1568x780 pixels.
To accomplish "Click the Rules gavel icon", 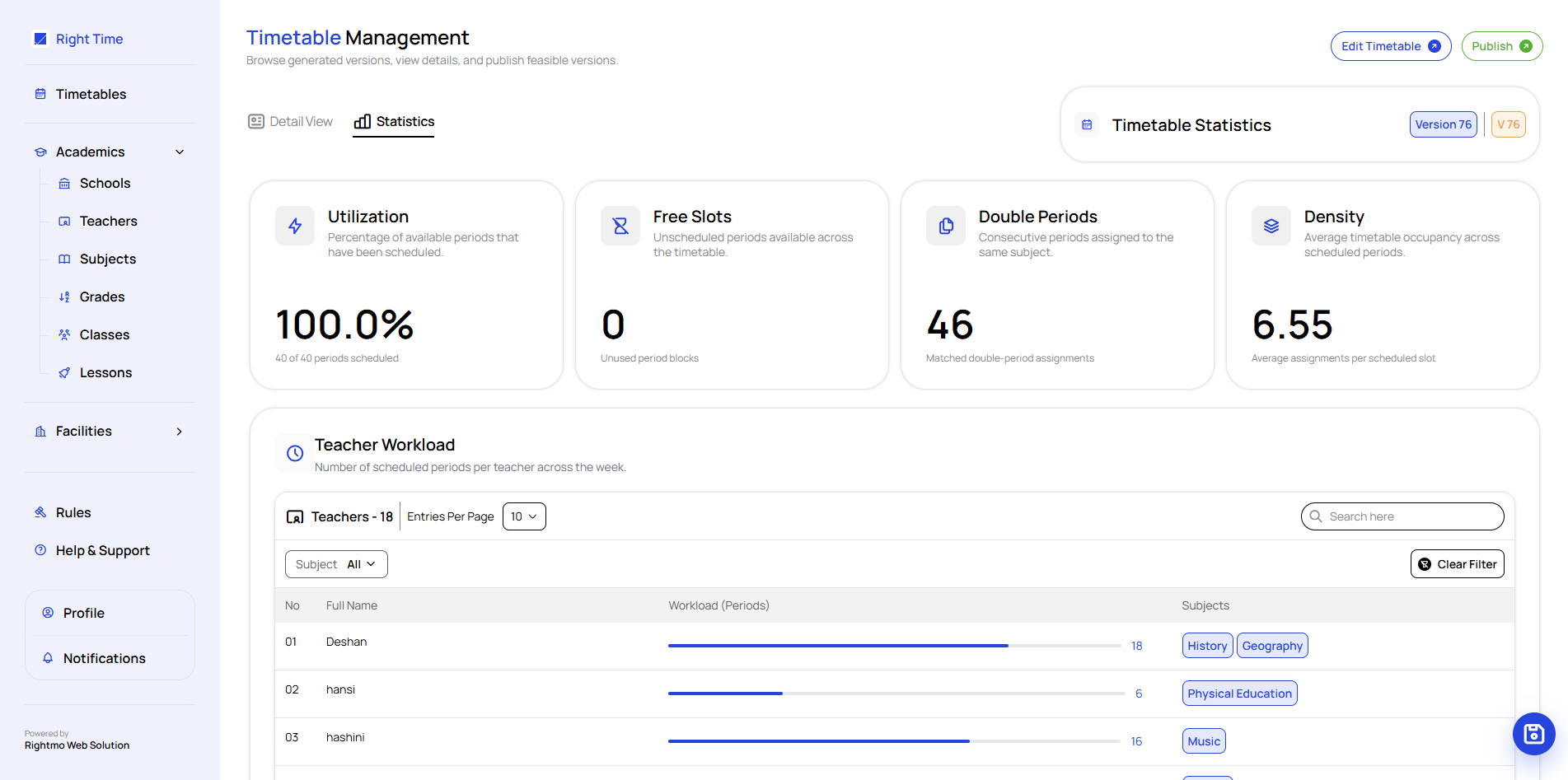I will [x=40, y=512].
